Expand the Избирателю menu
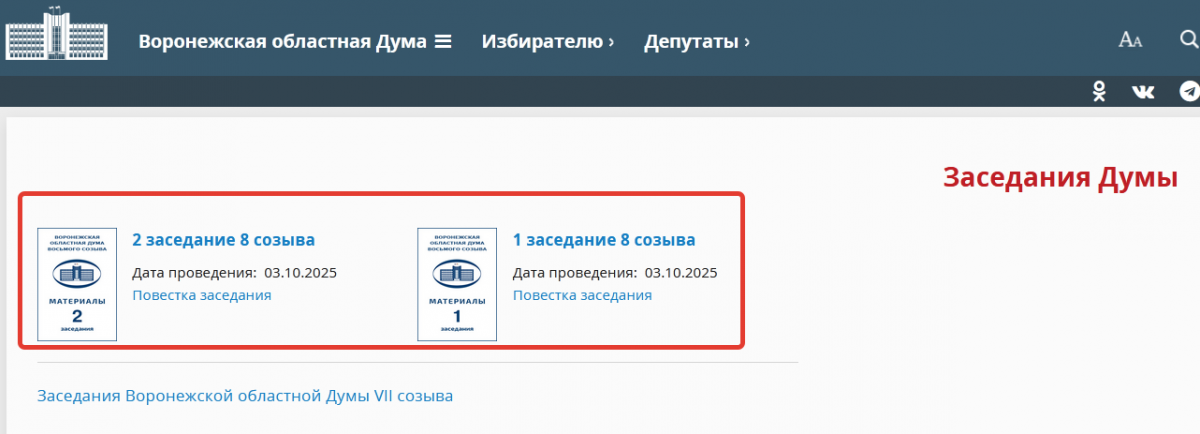The width and height of the screenshot is (1200, 434). (x=547, y=42)
